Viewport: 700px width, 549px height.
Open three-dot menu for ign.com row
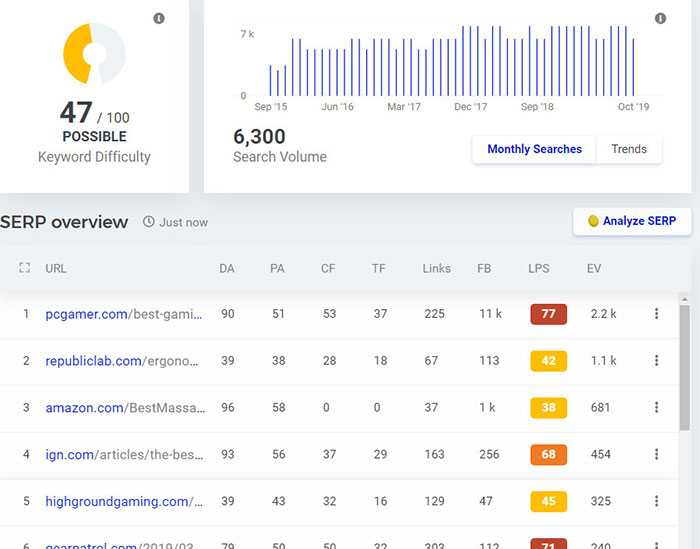656,454
